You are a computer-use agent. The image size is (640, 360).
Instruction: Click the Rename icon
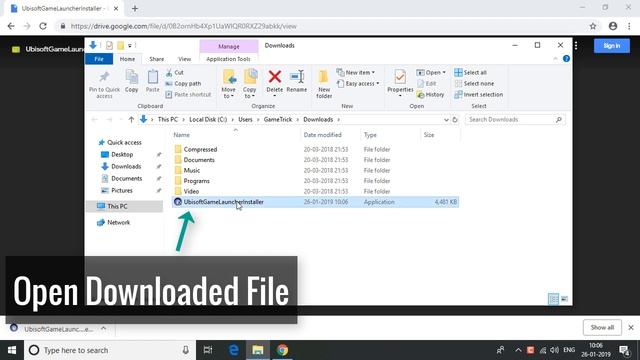[297, 76]
